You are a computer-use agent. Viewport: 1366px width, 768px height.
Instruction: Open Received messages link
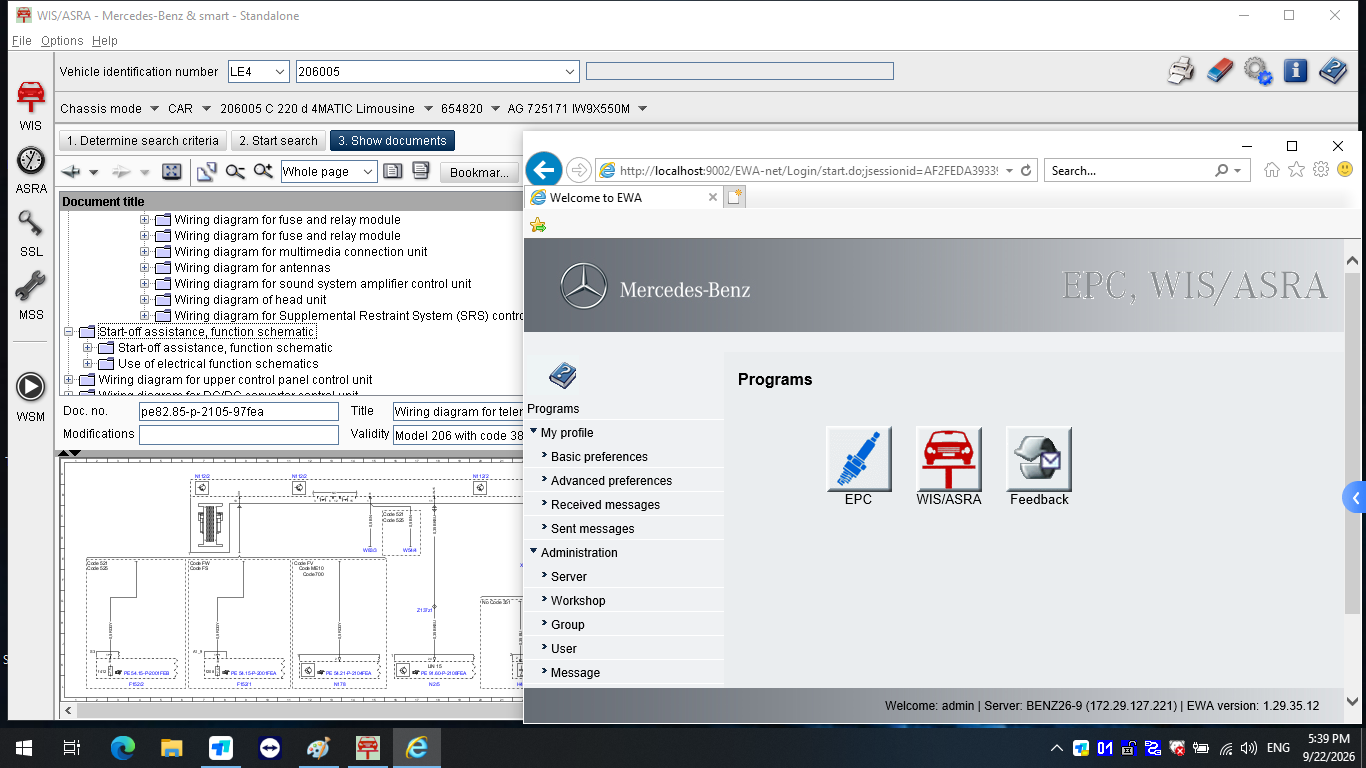pos(605,505)
